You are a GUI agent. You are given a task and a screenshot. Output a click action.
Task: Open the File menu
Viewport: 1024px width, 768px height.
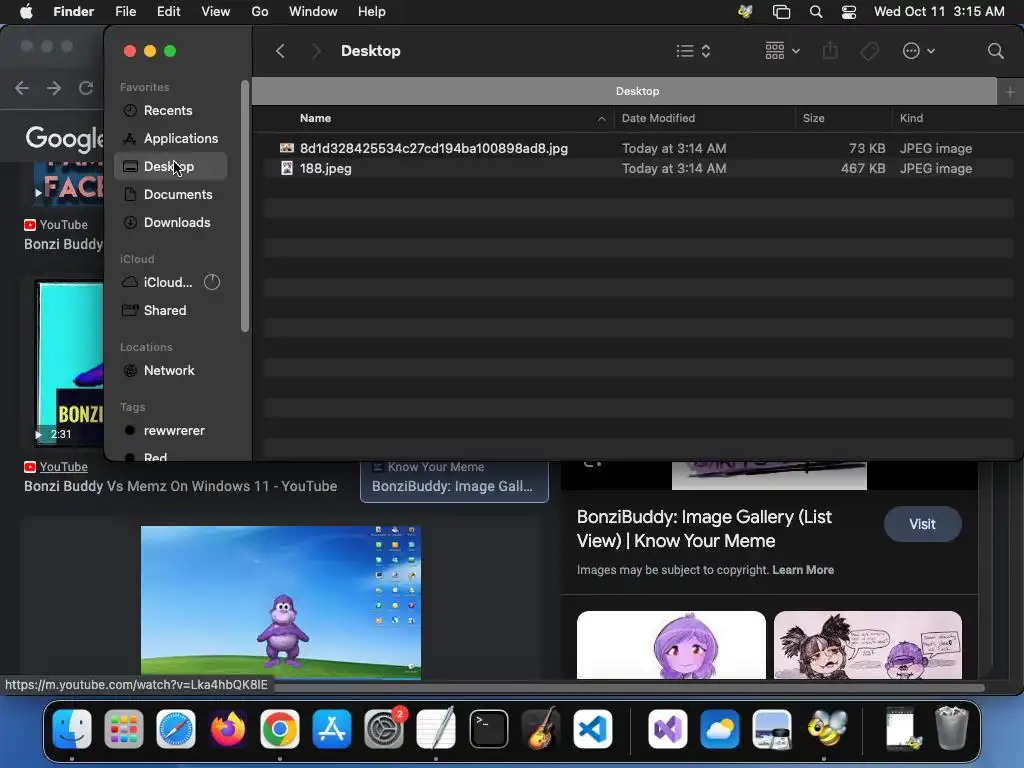(125, 12)
